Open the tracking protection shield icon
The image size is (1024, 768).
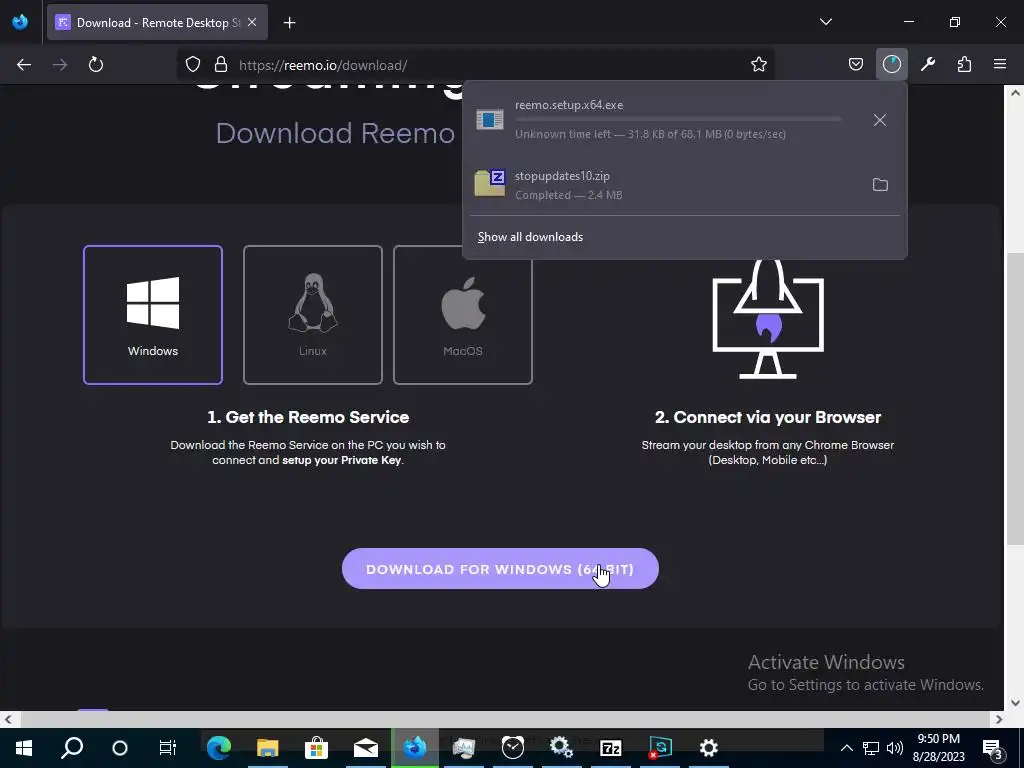[x=193, y=65]
